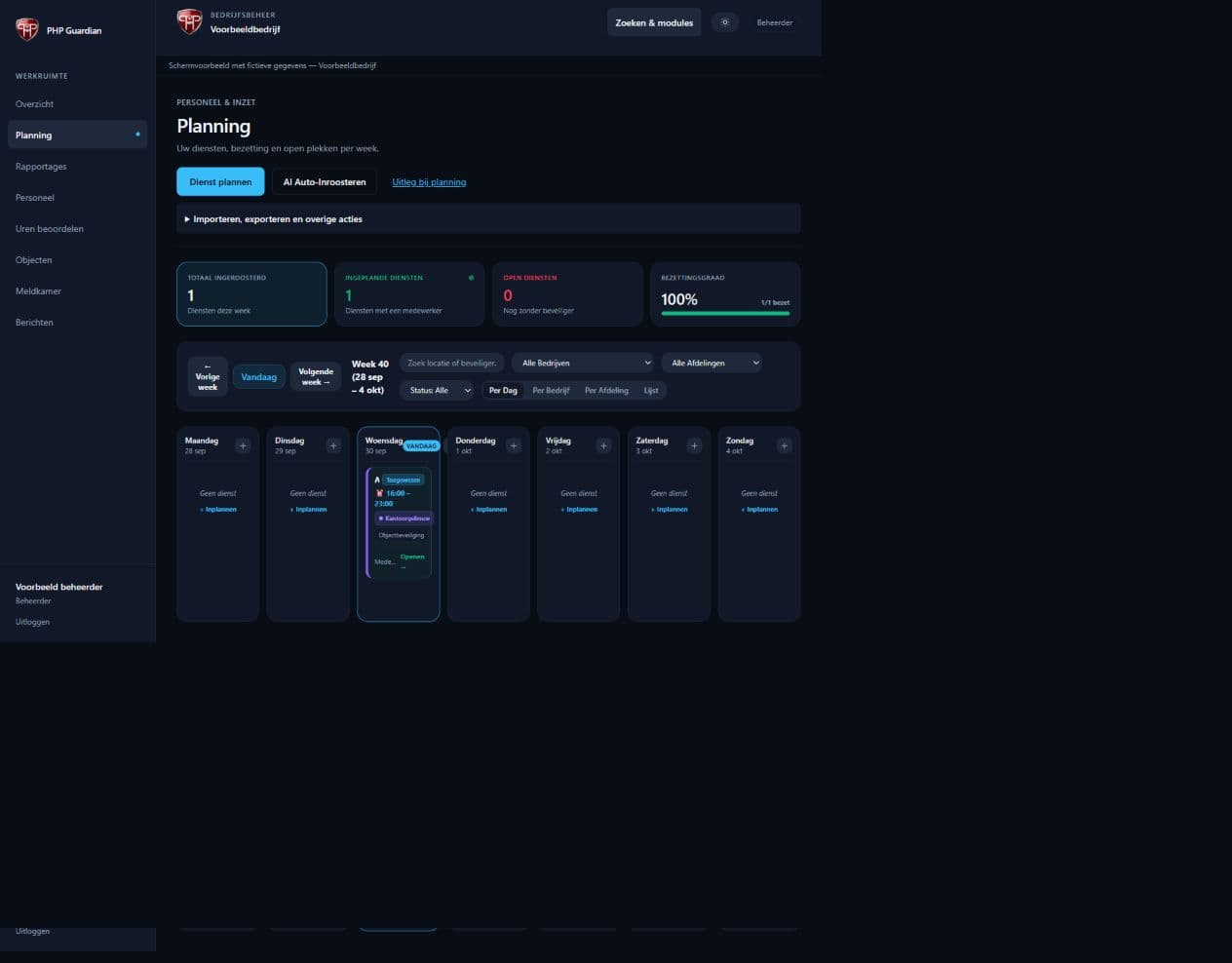
Task: Add a shift on Zondag with plus icon
Action: [784, 445]
